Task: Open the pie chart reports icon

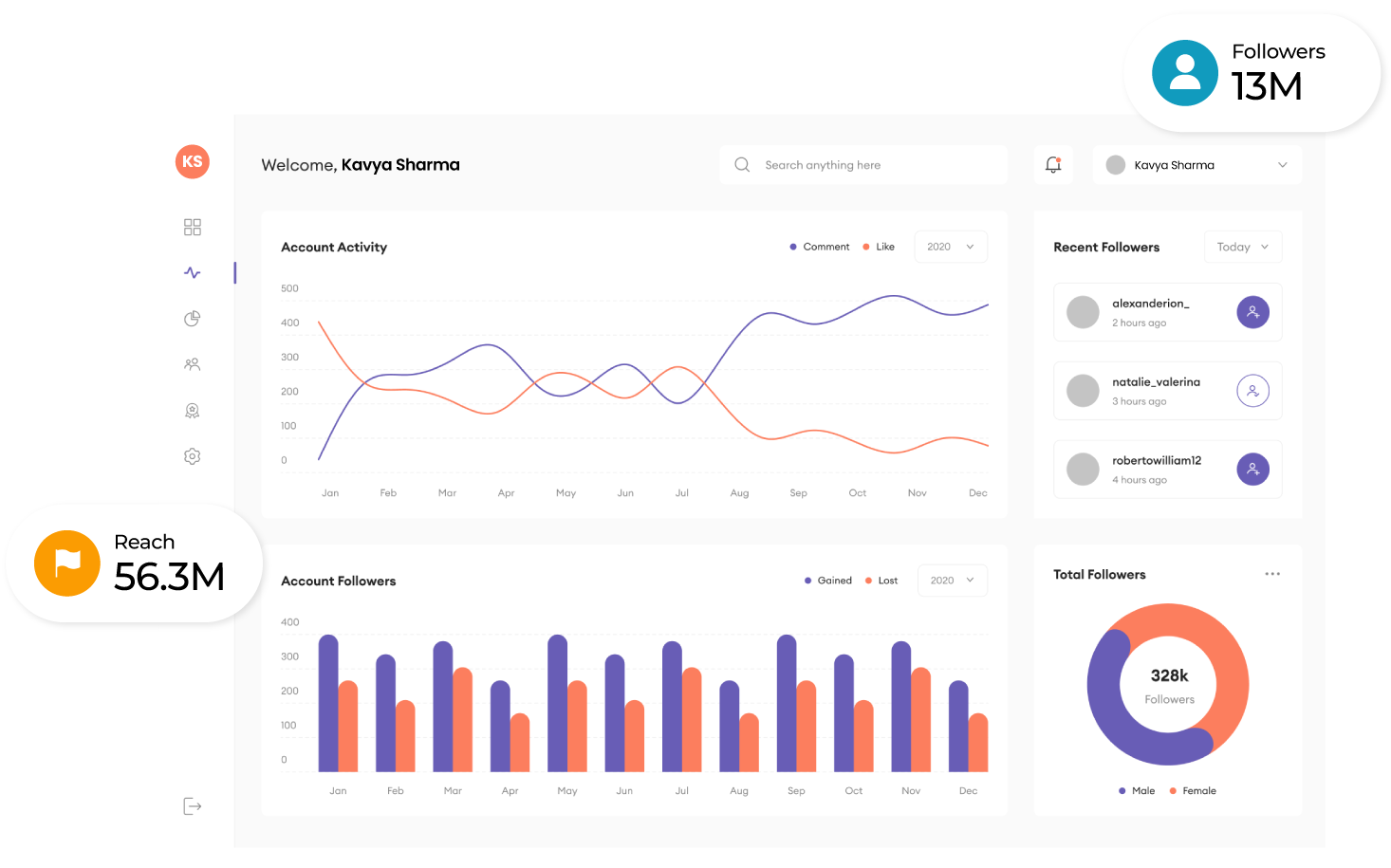Action: pyautogui.click(x=193, y=319)
